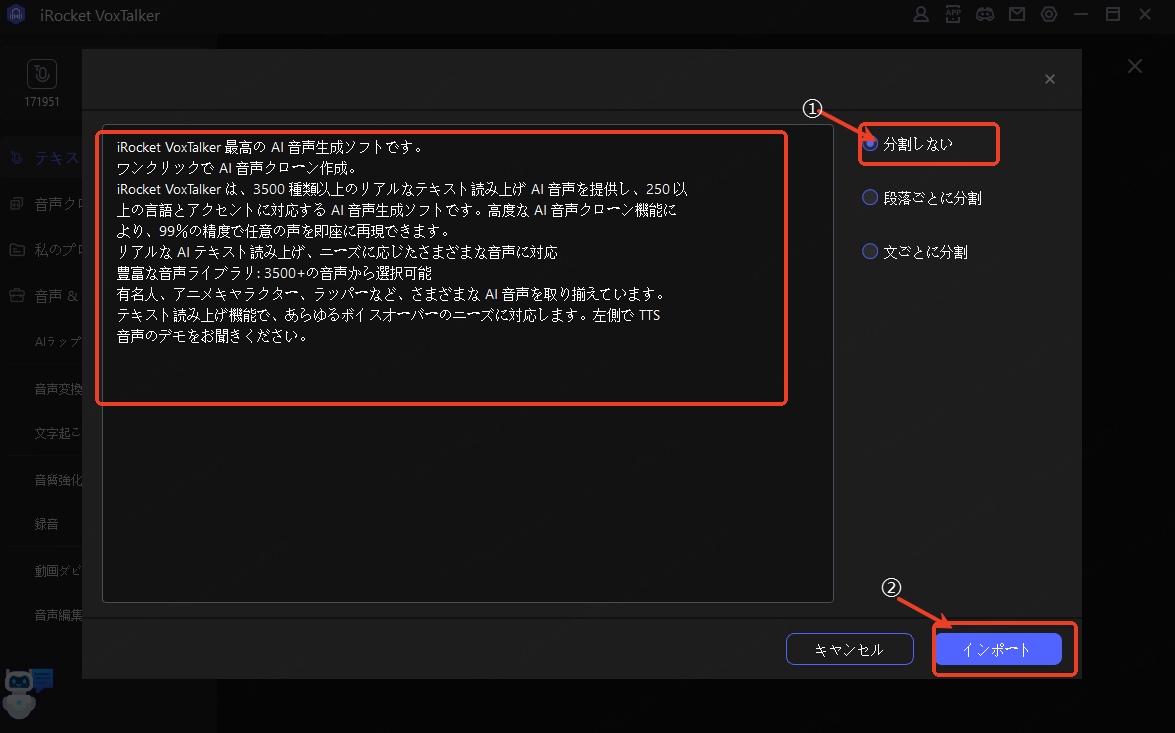The width and height of the screenshot is (1175, 733).
Task: Select 段落ごとに分割 radio option
Action: pyautogui.click(x=922, y=198)
